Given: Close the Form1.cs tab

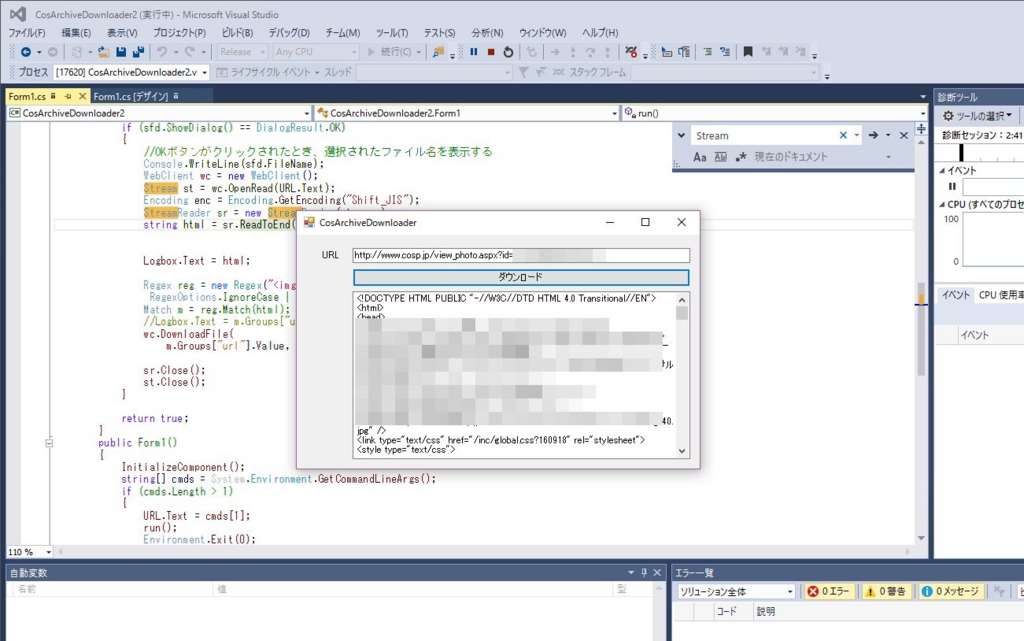Looking at the screenshot, I should coord(82,96).
